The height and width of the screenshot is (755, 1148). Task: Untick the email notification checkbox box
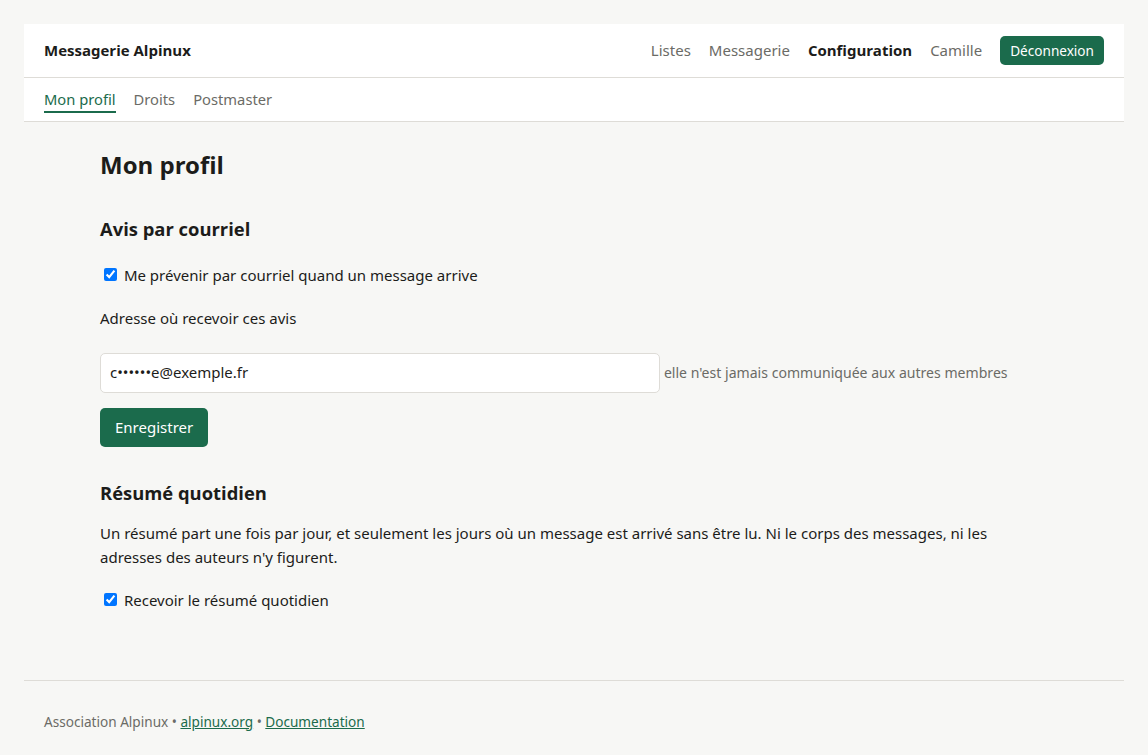(111, 275)
